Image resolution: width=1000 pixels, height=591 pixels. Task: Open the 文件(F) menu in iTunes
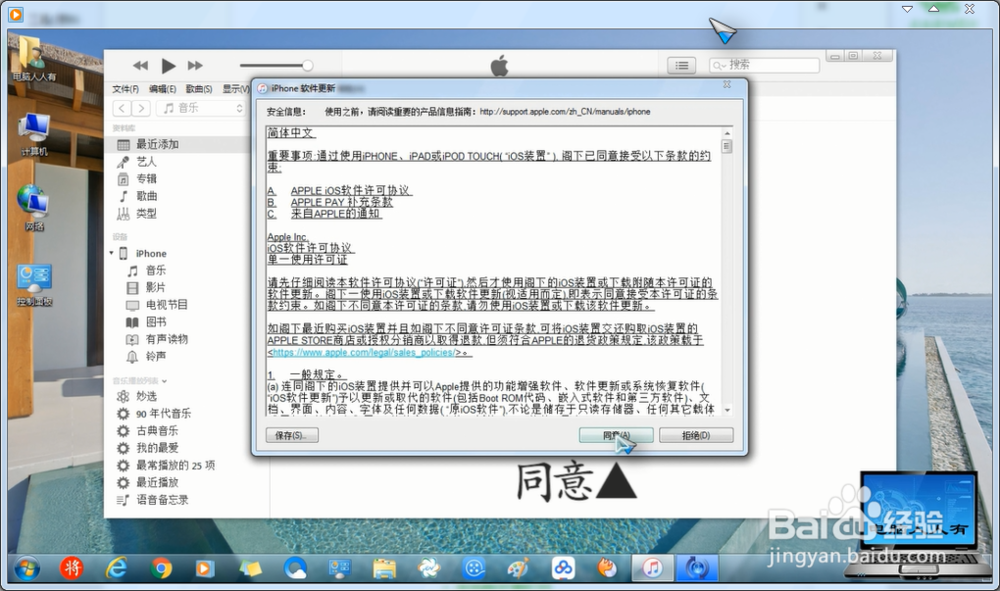[x=126, y=89]
